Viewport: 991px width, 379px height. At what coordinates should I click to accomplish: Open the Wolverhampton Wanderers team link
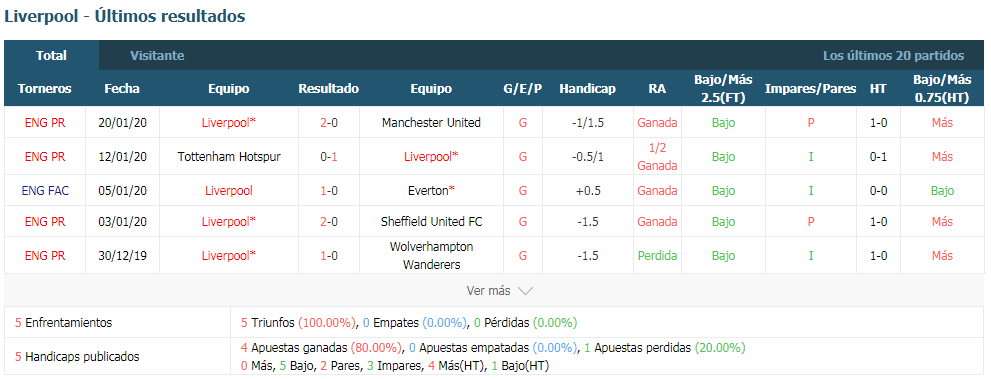pyautogui.click(x=431, y=255)
